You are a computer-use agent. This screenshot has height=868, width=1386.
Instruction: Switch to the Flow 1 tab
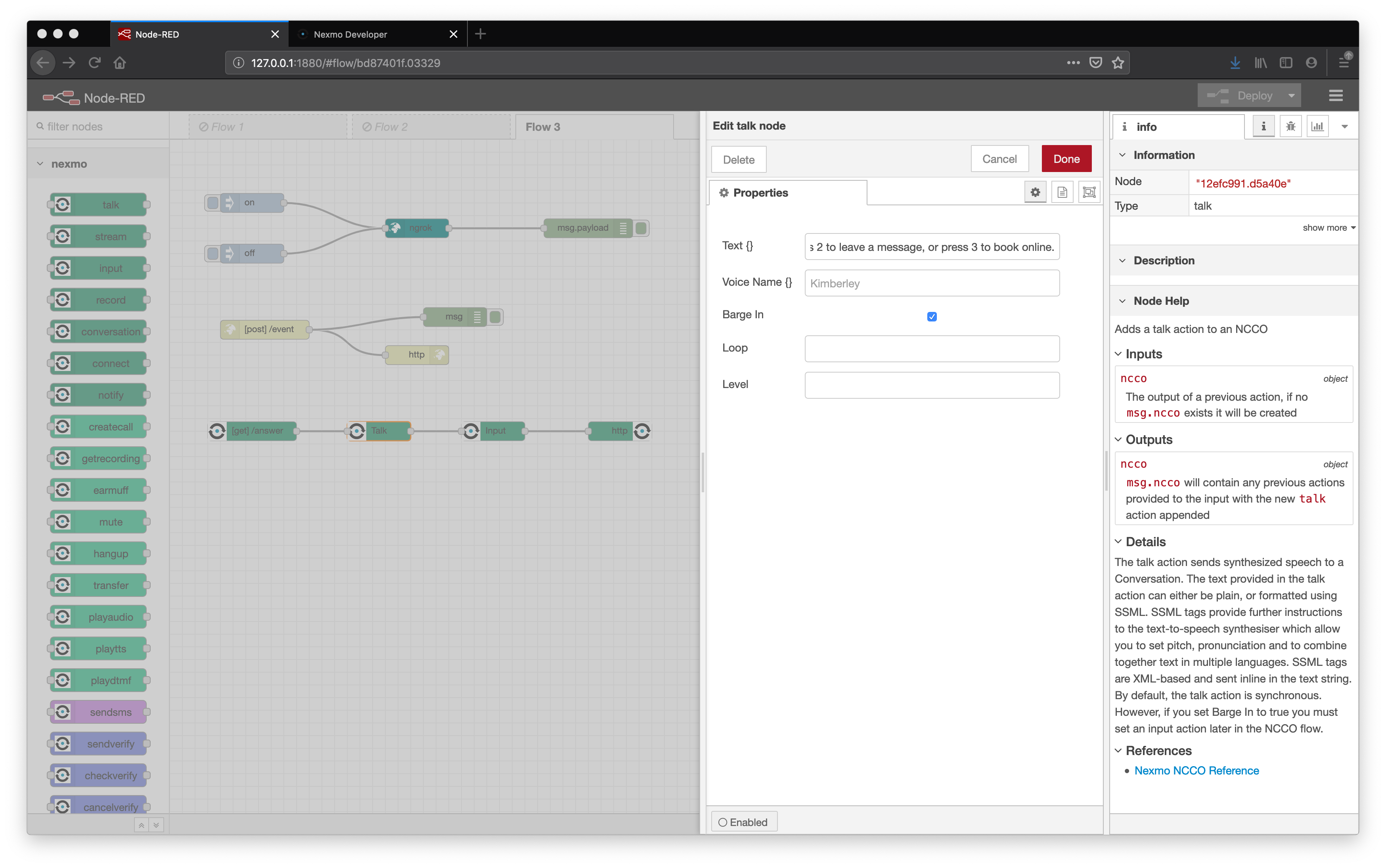pyautogui.click(x=268, y=127)
